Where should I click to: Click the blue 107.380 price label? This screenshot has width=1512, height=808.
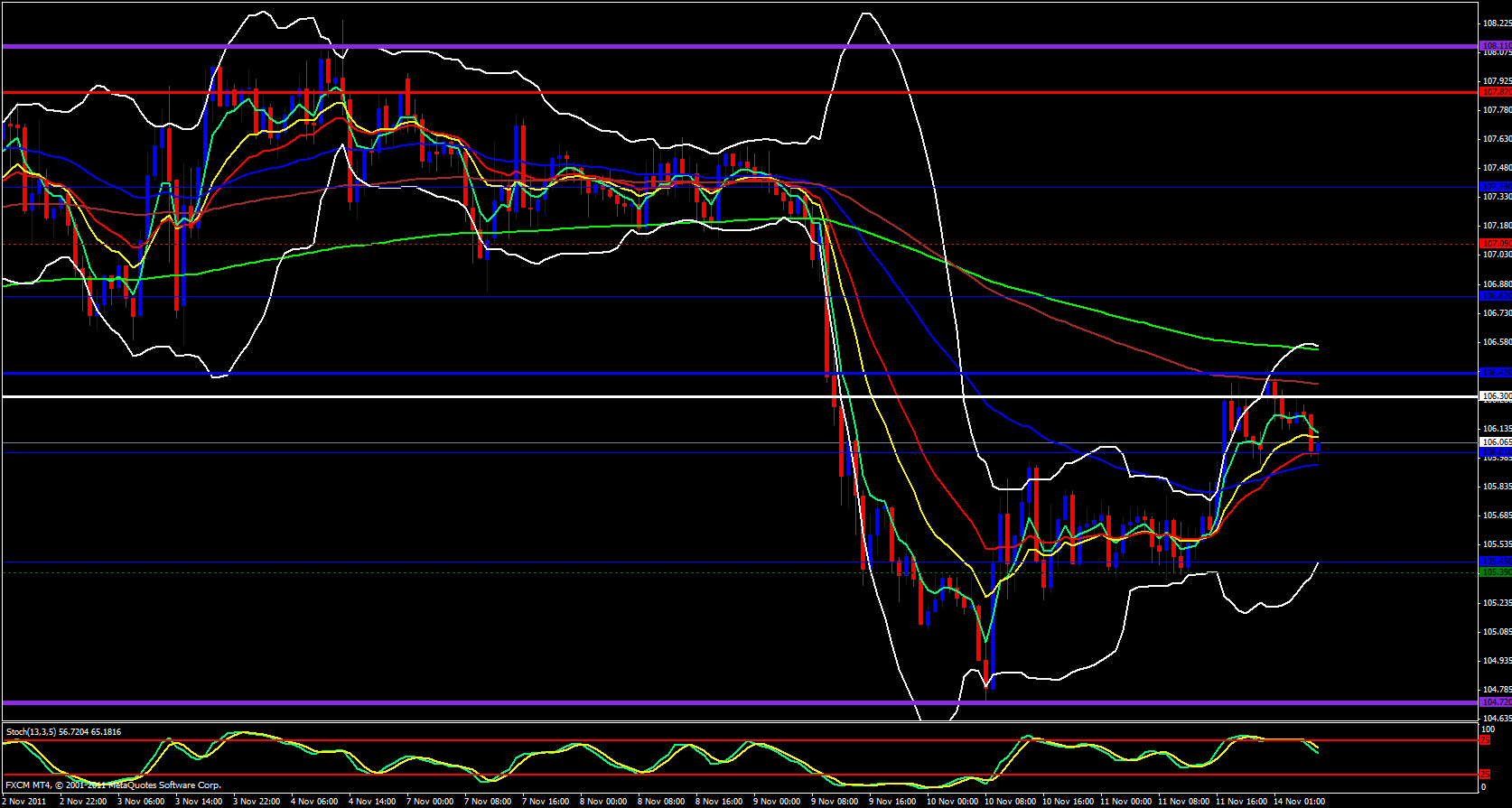1495,187
